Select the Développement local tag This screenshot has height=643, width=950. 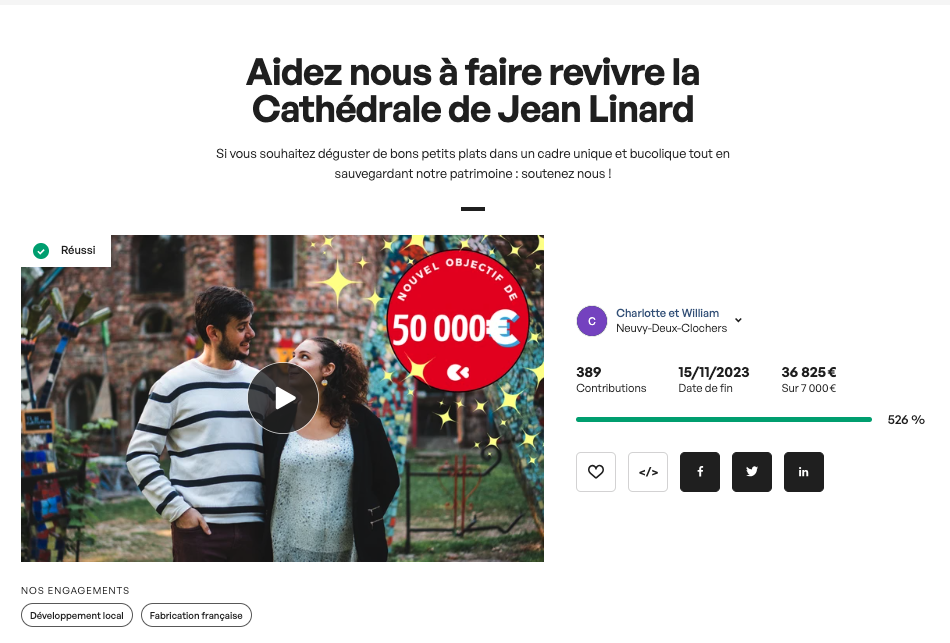(x=77, y=615)
